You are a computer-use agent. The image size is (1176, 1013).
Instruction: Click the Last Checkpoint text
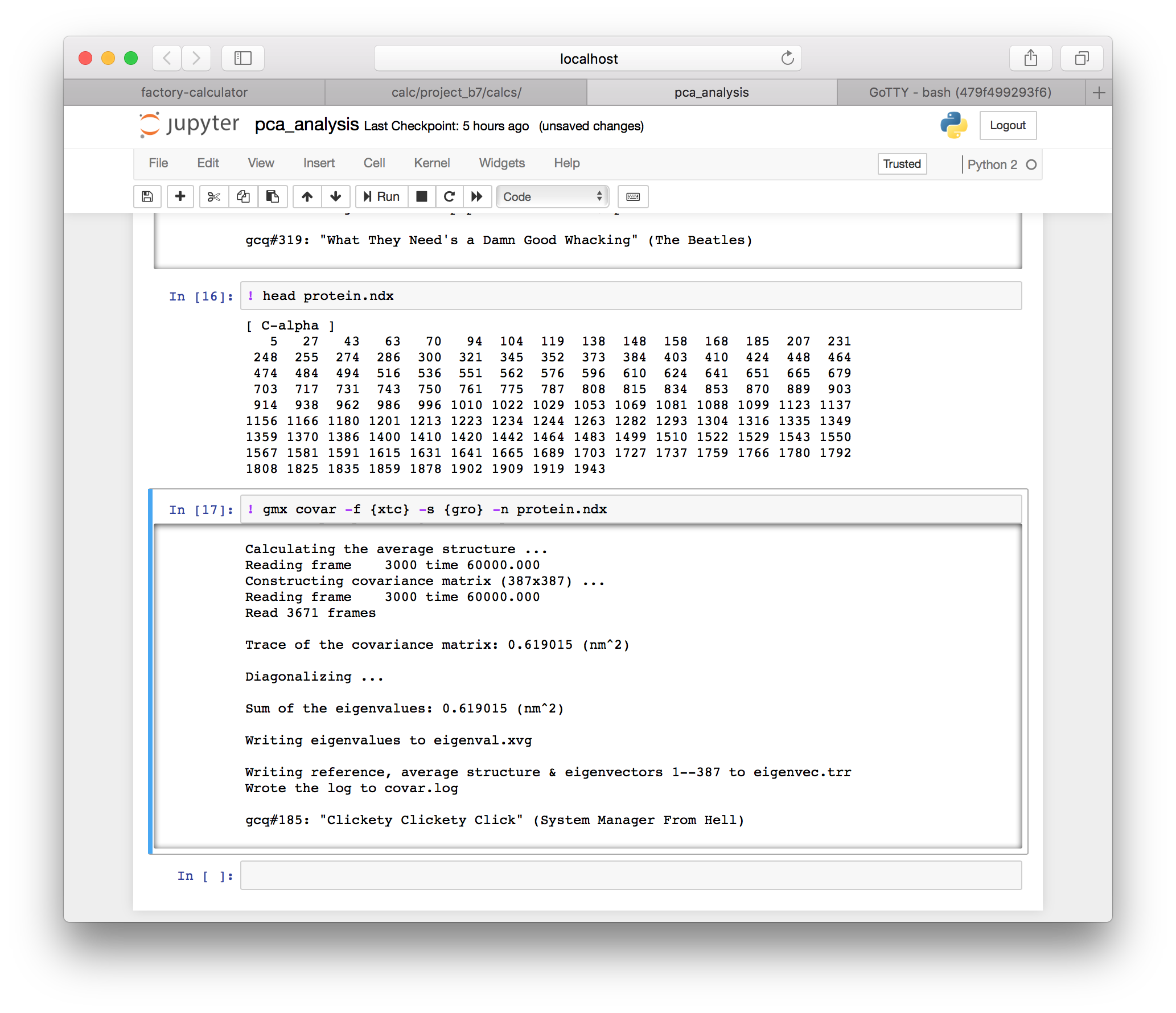[446, 126]
